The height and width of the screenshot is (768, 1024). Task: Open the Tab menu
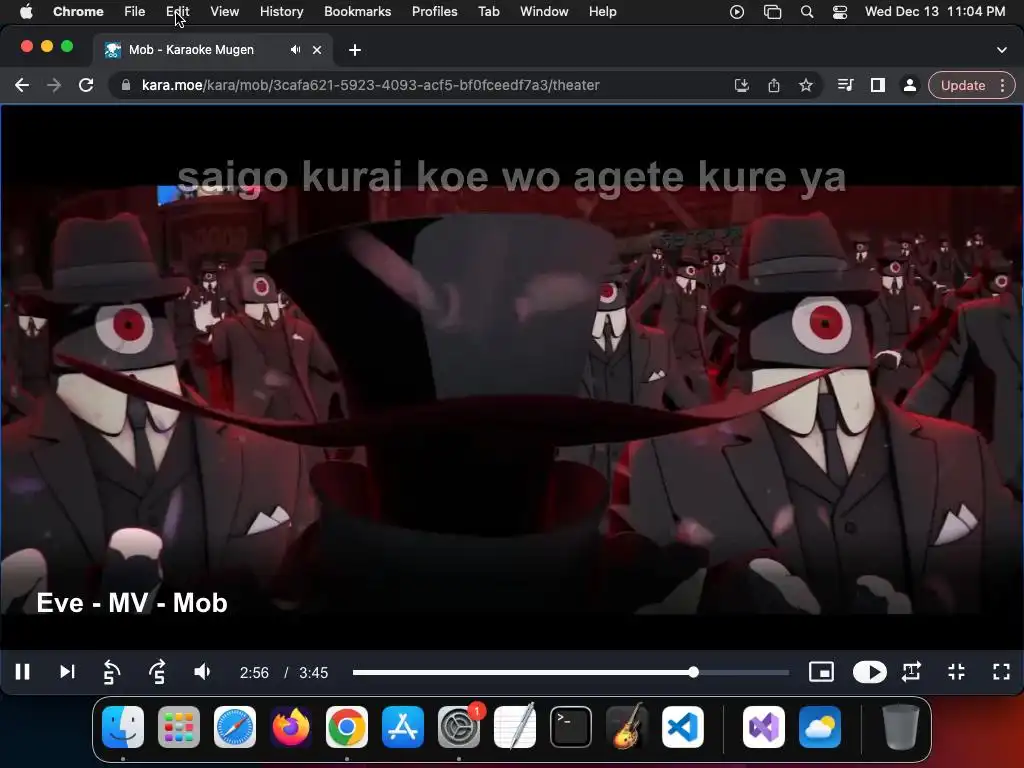pyautogui.click(x=488, y=12)
